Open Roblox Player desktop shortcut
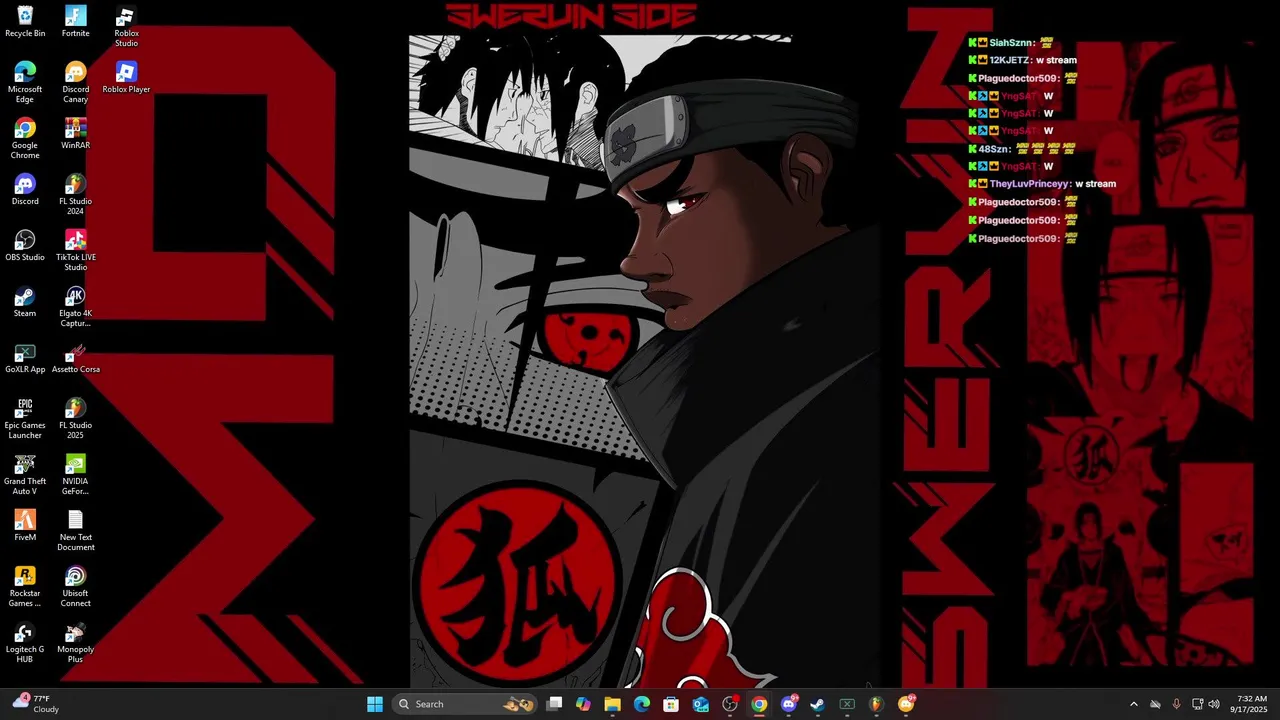 tap(126, 78)
